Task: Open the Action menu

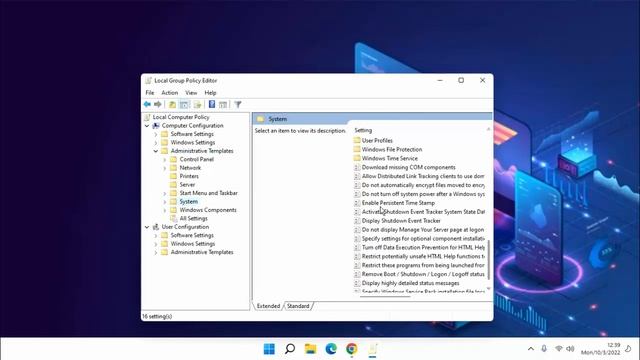Action: pyautogui.click(x=169, y=93)
